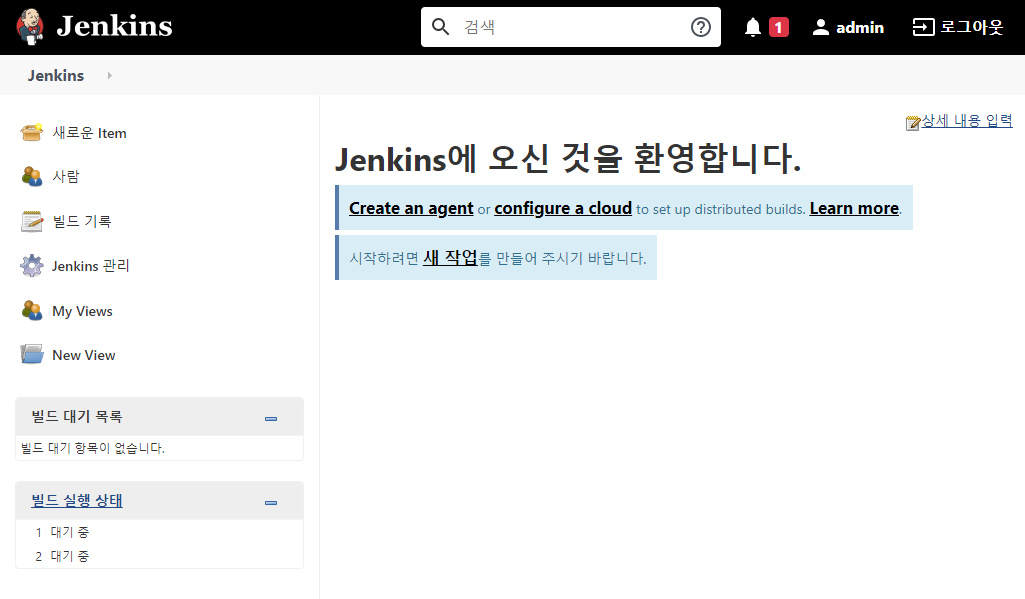The width and height of the screenshot is (1025, 599).
Task: Click the 상세 내용 입력 edit icon
Action: (913, 123)
